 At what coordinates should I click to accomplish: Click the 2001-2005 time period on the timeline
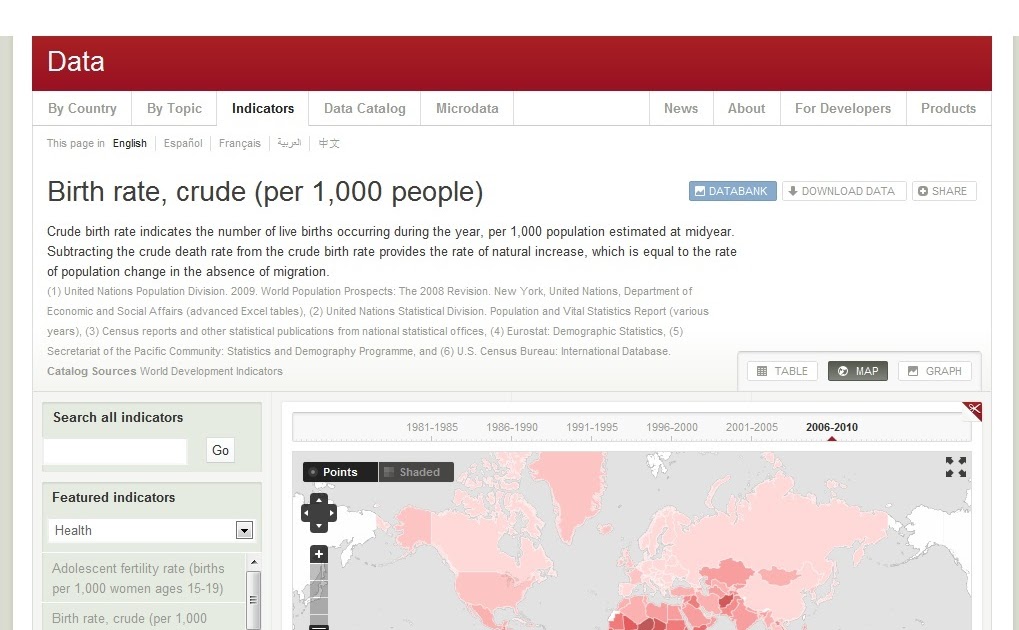coord(751,426)
